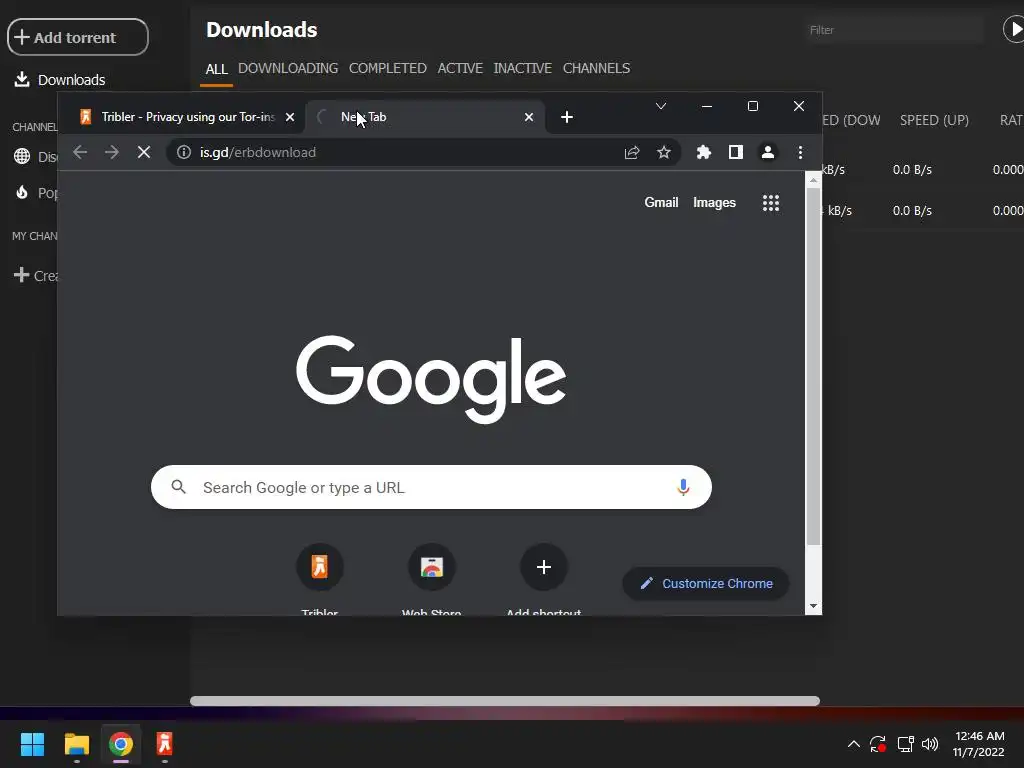This screenshot has height=768, width=1024.
Task: Click Chrome scrollbar up arrow
Action: [813, 180]
